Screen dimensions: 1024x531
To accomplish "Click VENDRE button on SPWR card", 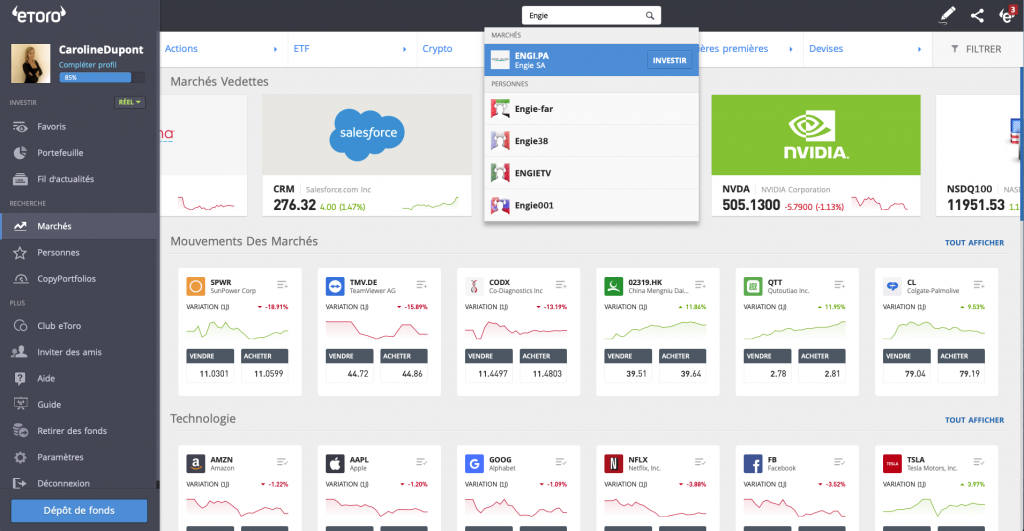I will pyautogui.click(x=210, y=356).
